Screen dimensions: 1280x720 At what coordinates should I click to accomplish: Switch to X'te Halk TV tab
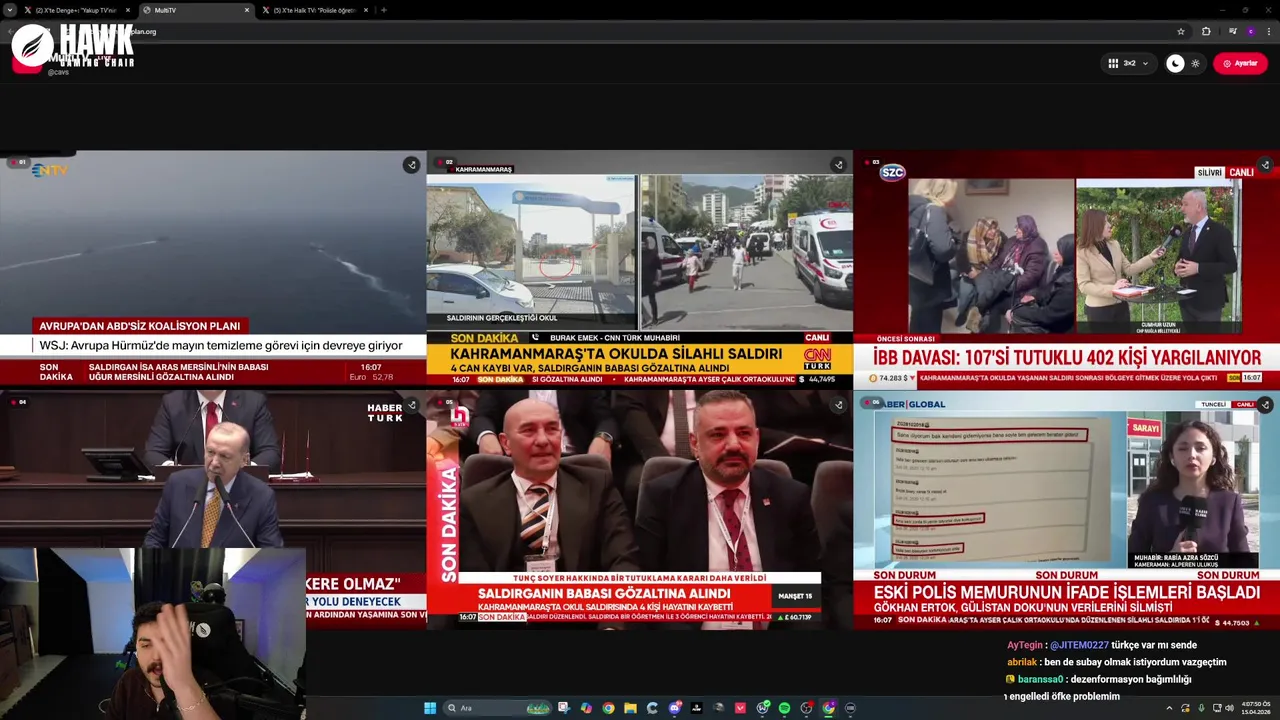click(315, 10)
